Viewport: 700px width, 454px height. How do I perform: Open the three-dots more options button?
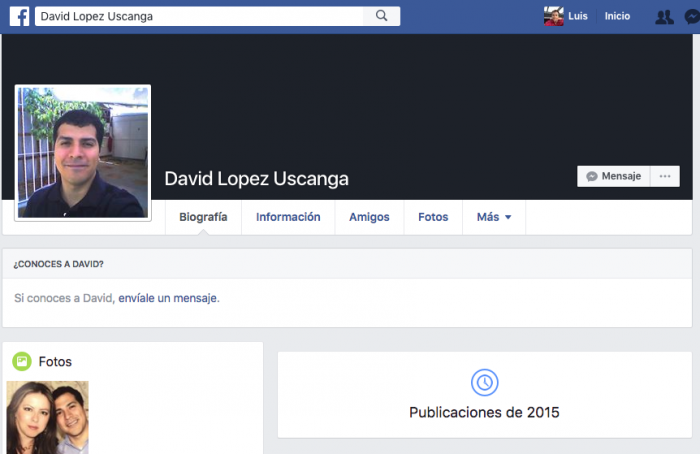click(665, 176)
